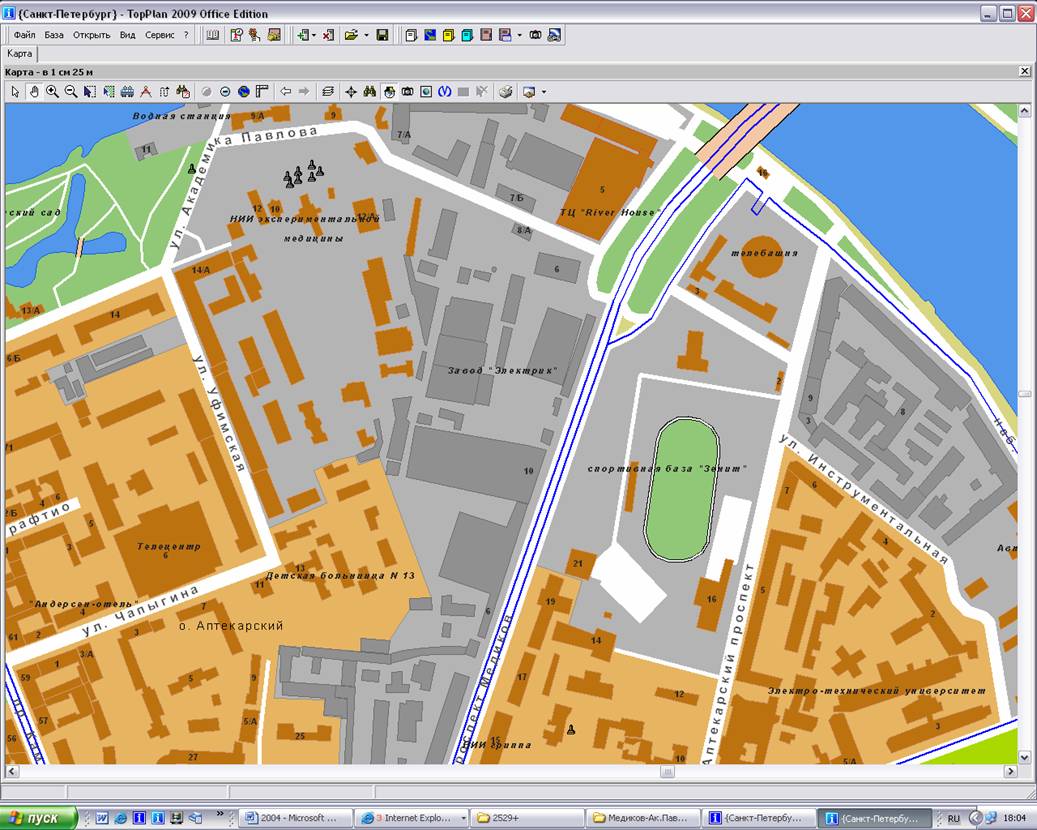Open dropdown arrow next to add-document icon
The width and height of the screenshot is (1037, 830).
coord(314,35)
